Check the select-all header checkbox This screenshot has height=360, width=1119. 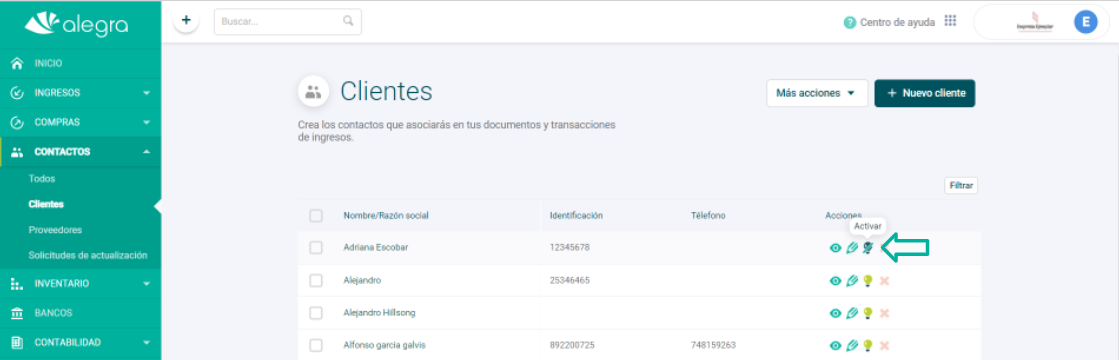(316, 216)
